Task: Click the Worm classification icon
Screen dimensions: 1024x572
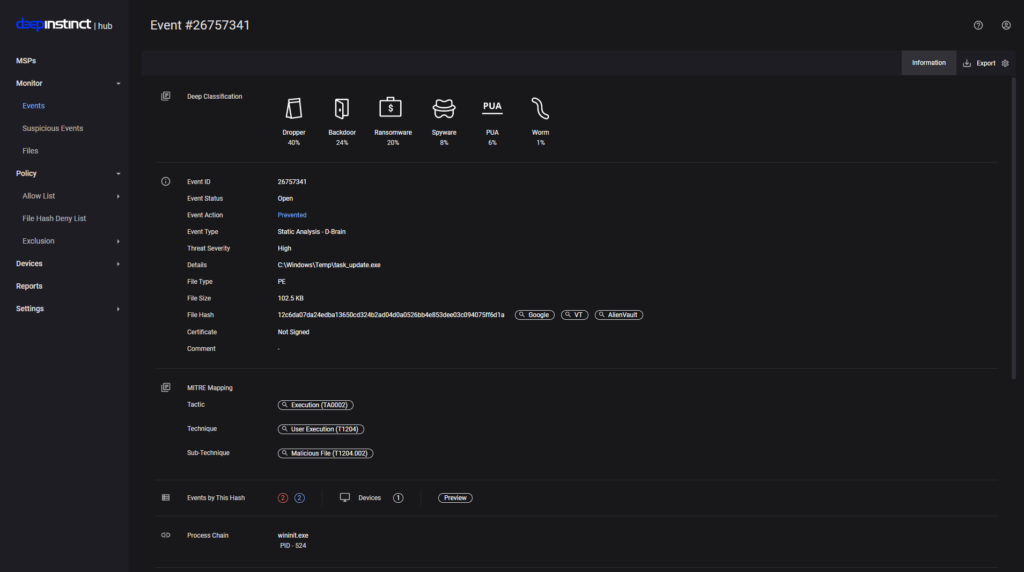Action: pos(540,108)
